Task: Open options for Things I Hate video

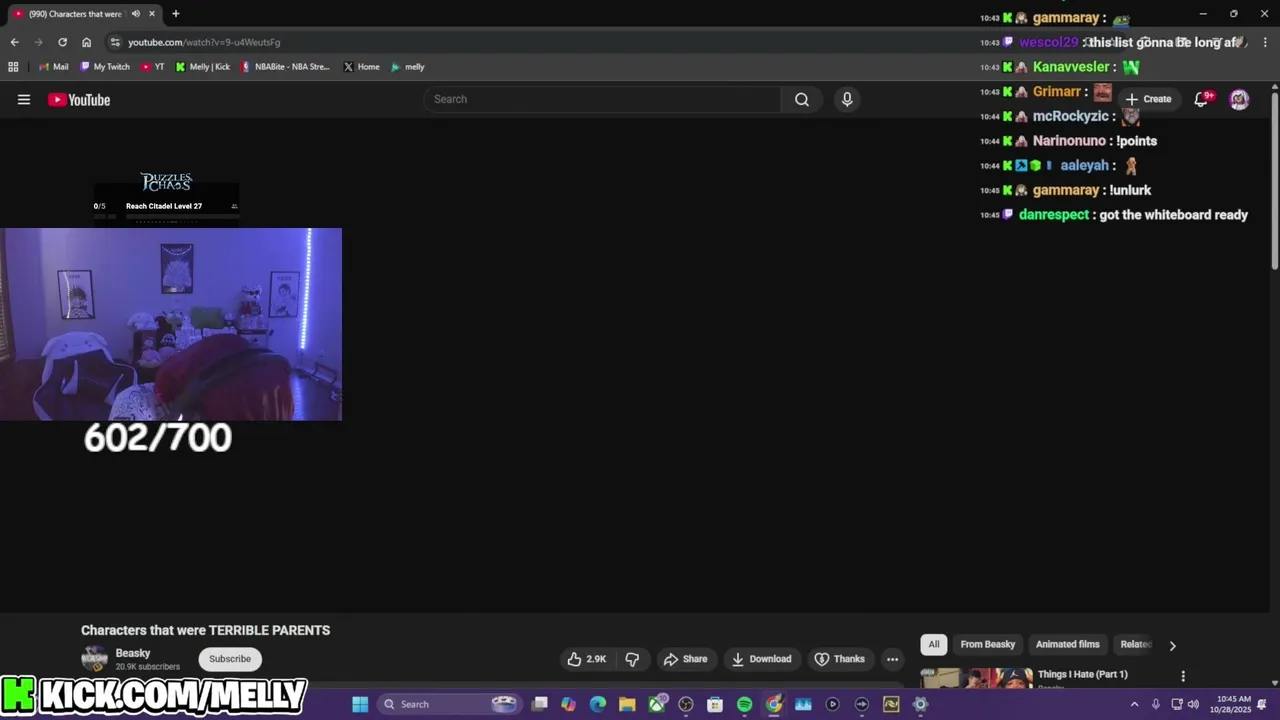Action: [x=1183, y=676]
